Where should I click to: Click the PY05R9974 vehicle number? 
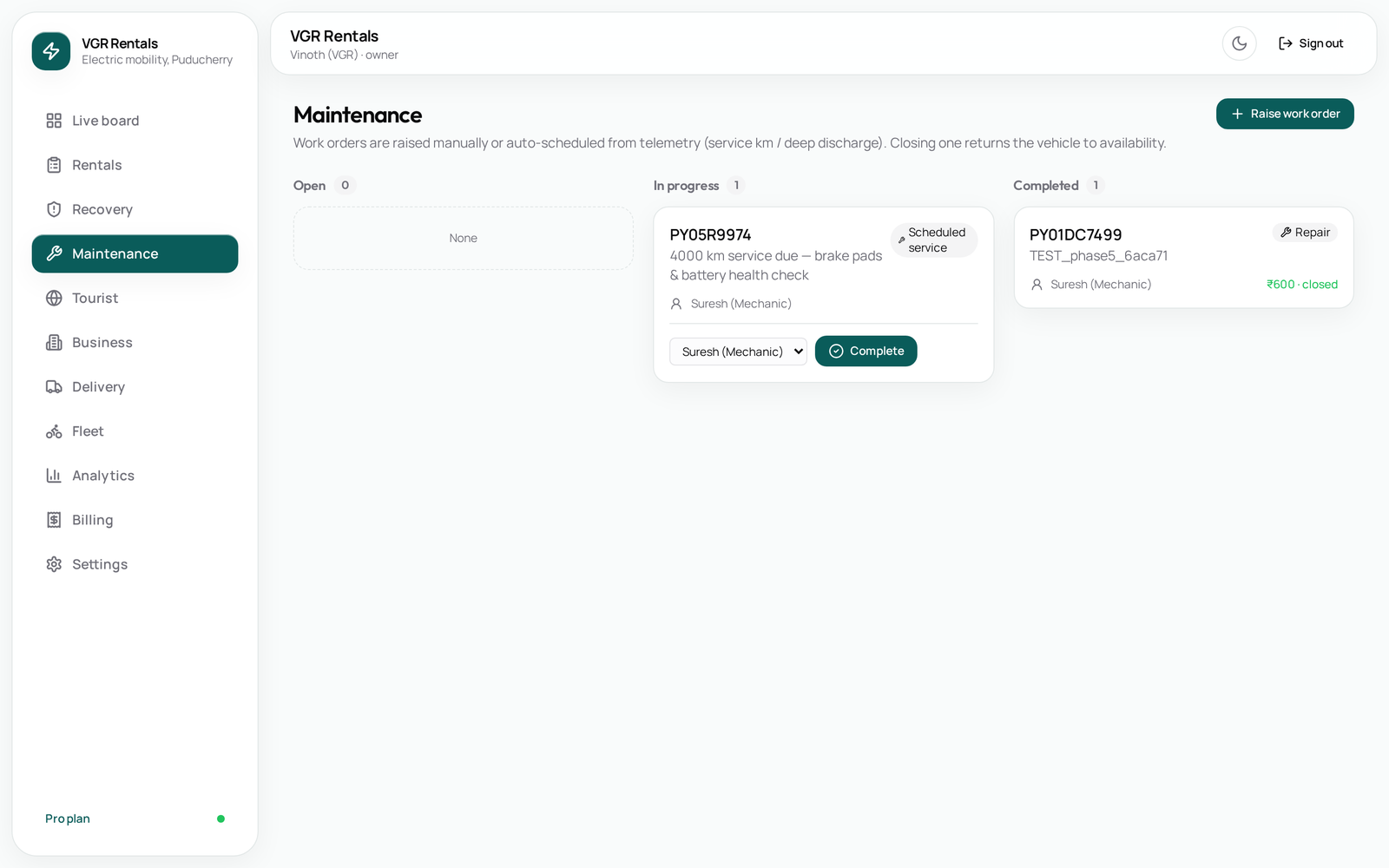[x=710, y=235]
